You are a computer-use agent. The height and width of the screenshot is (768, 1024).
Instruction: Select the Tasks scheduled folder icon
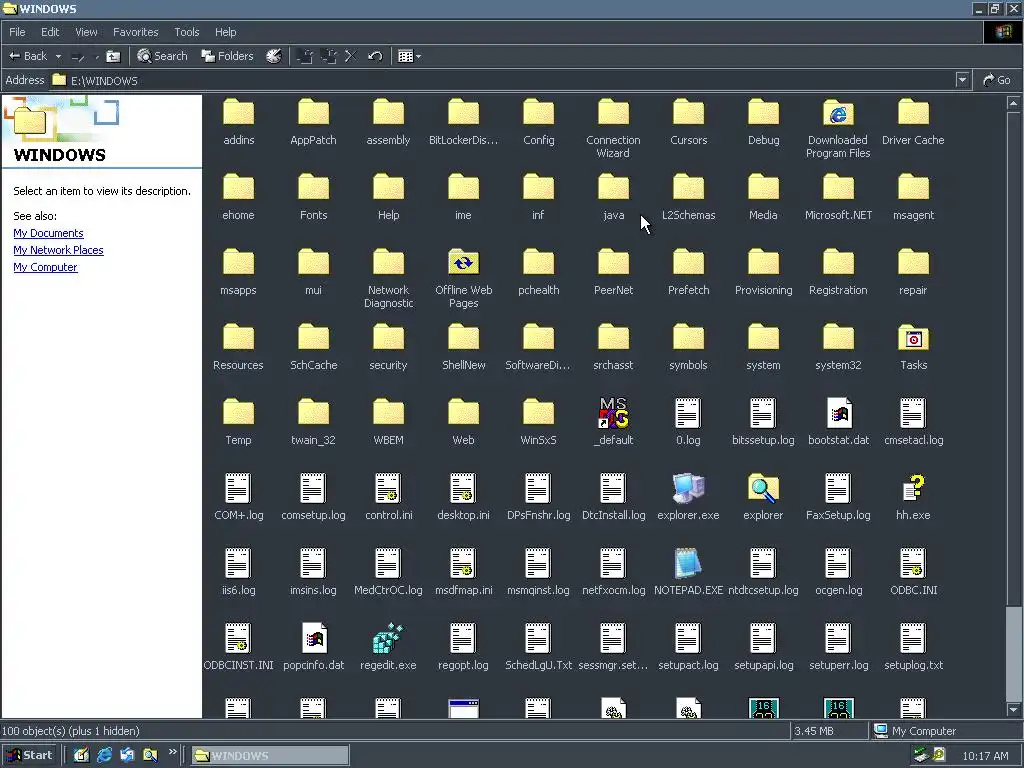(913, 338)
